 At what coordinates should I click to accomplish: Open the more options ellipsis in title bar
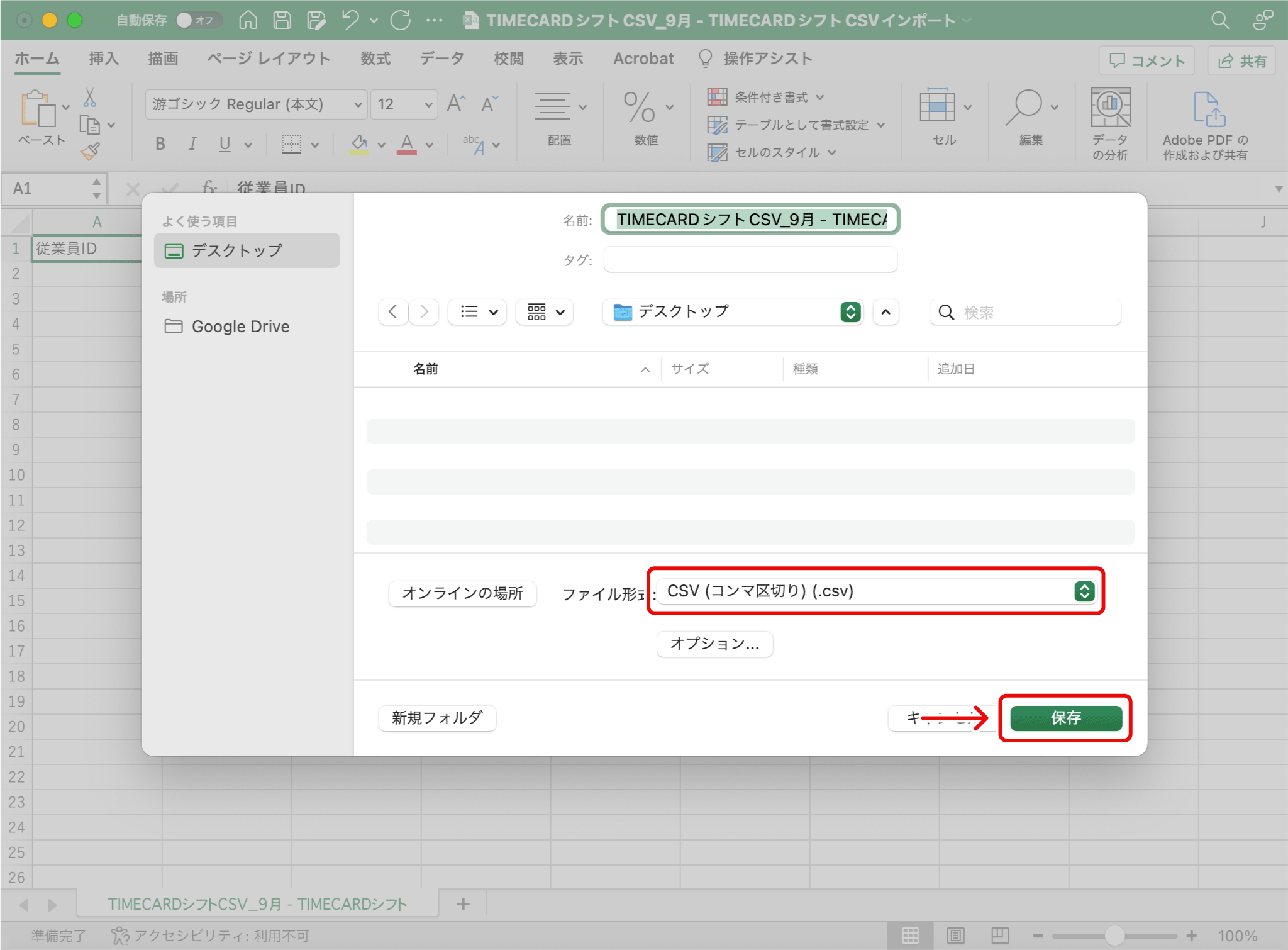click(x=434, y=20)
